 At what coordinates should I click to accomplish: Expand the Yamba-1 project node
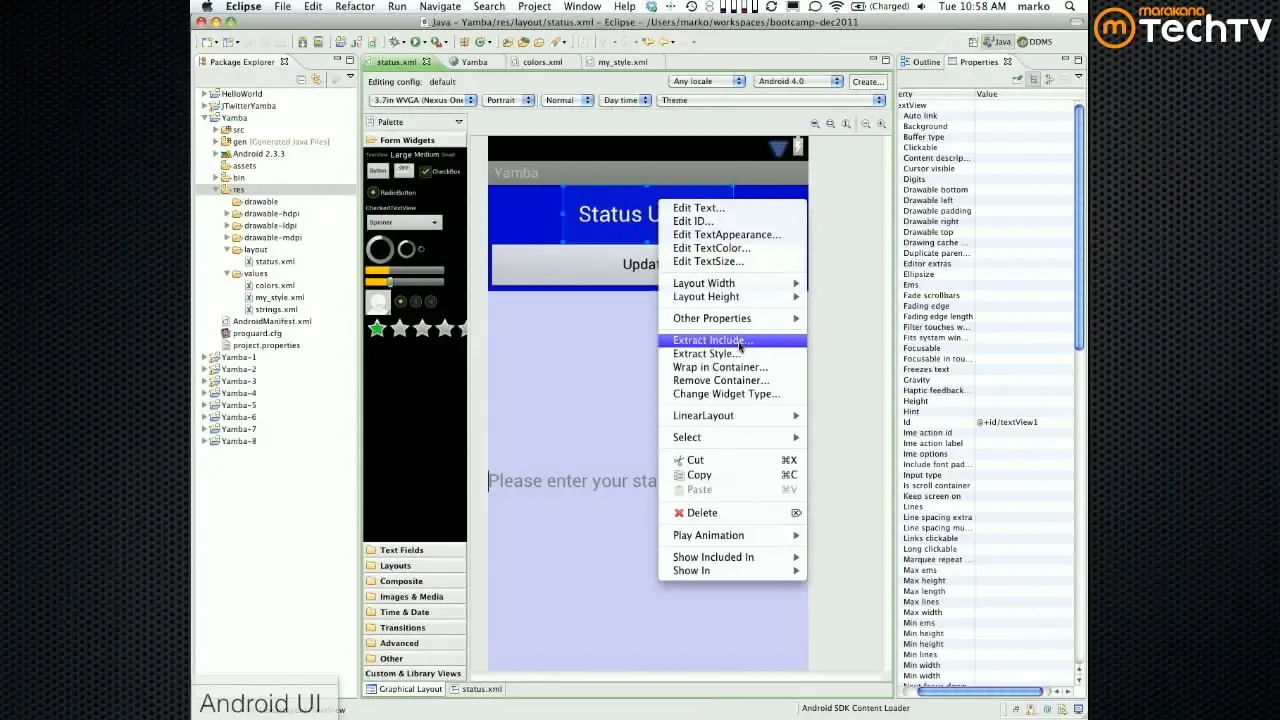205,357
